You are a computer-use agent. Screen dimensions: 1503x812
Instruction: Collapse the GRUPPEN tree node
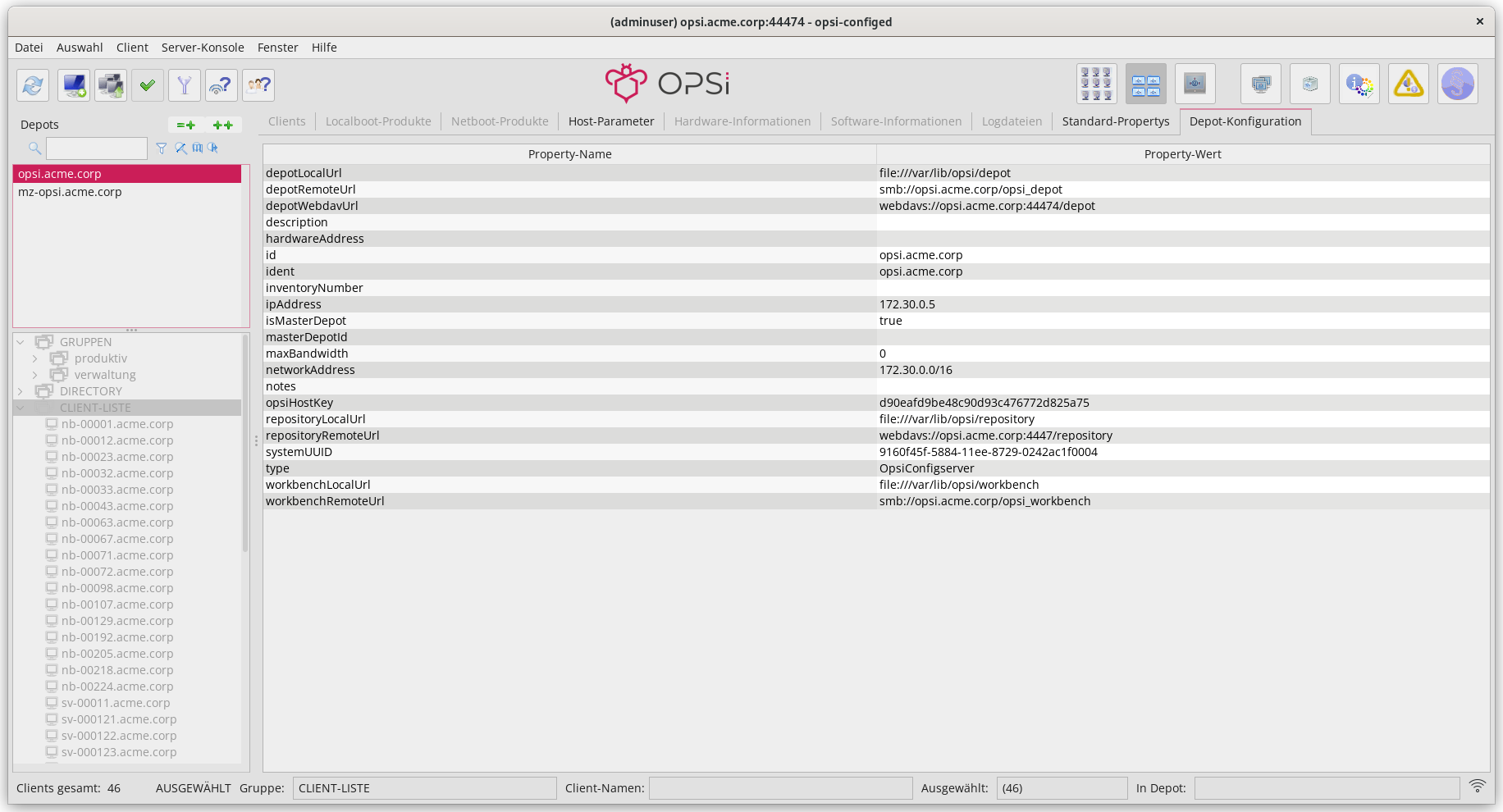(21, 342)
